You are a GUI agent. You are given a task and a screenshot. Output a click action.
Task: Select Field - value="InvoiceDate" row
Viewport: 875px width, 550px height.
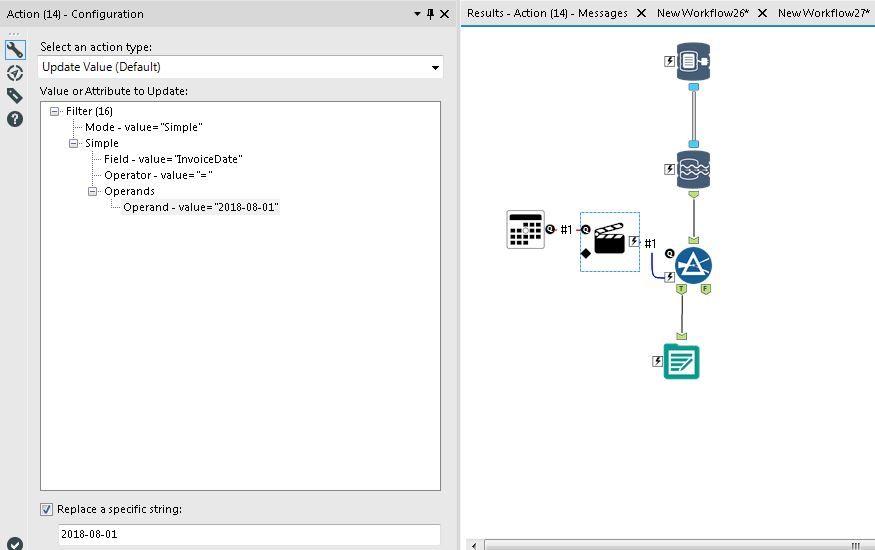[173, 159]
